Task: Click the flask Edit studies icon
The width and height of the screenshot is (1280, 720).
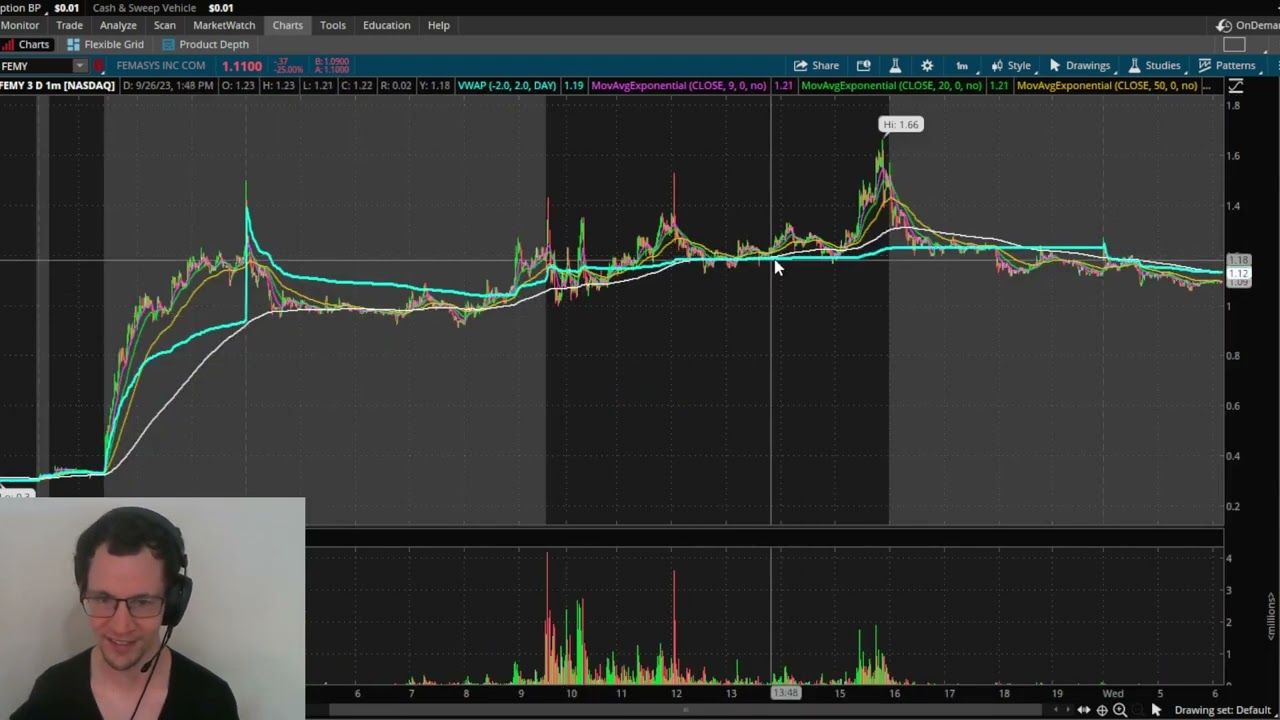Action: click(x=895, y=66)
